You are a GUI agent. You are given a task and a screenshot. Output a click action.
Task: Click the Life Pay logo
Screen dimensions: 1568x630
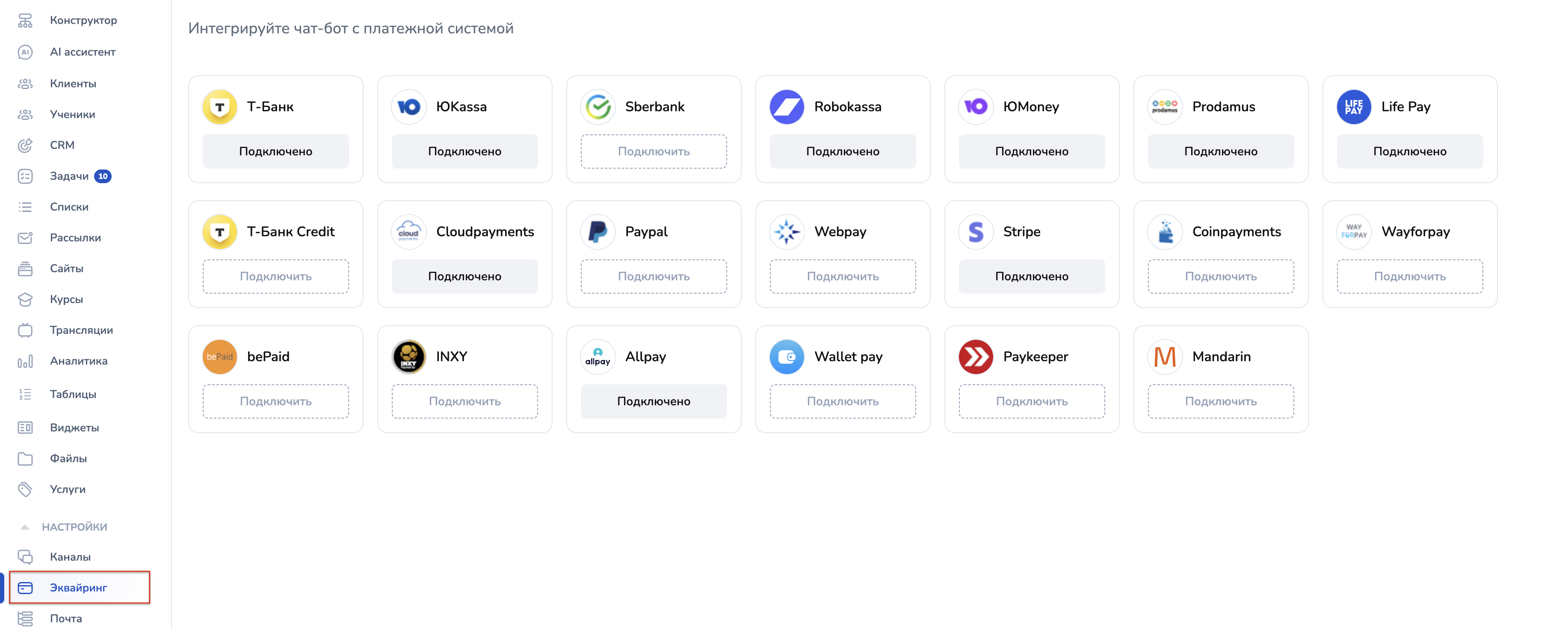pyautogui.click(x=1354, y=107)
